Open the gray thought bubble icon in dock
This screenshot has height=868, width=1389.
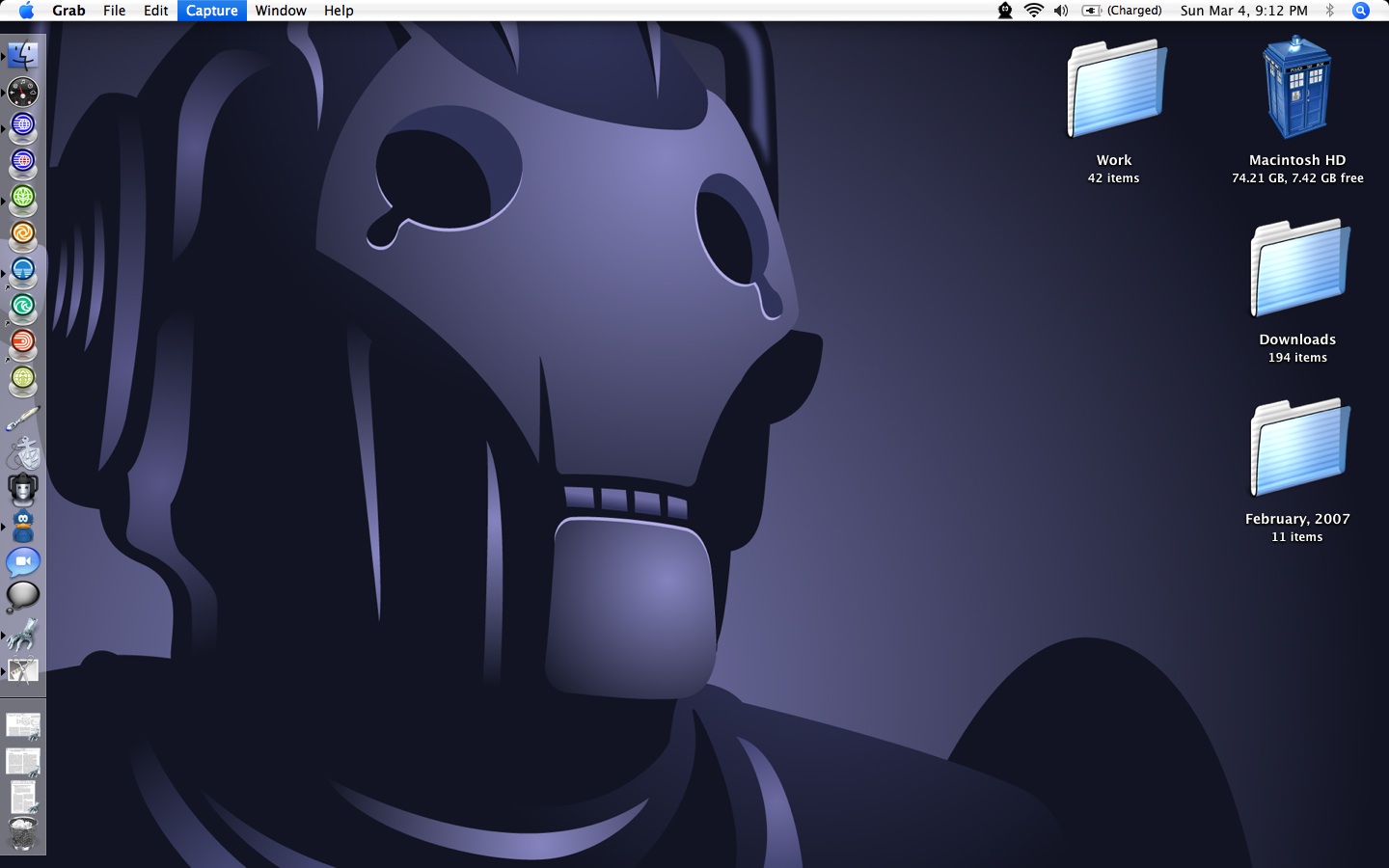point(23,597)
